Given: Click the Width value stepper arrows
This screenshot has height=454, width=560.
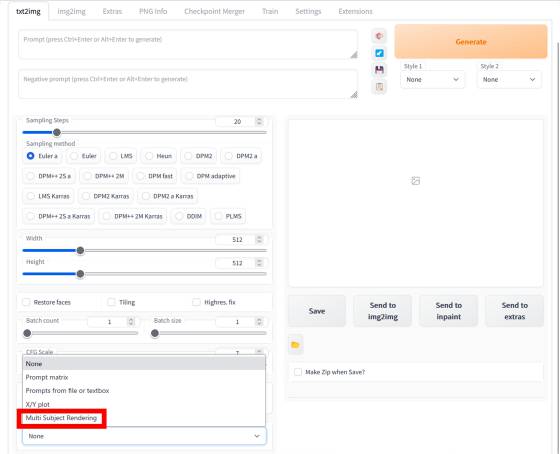Looking at the screenshot, I should (259, 239).
